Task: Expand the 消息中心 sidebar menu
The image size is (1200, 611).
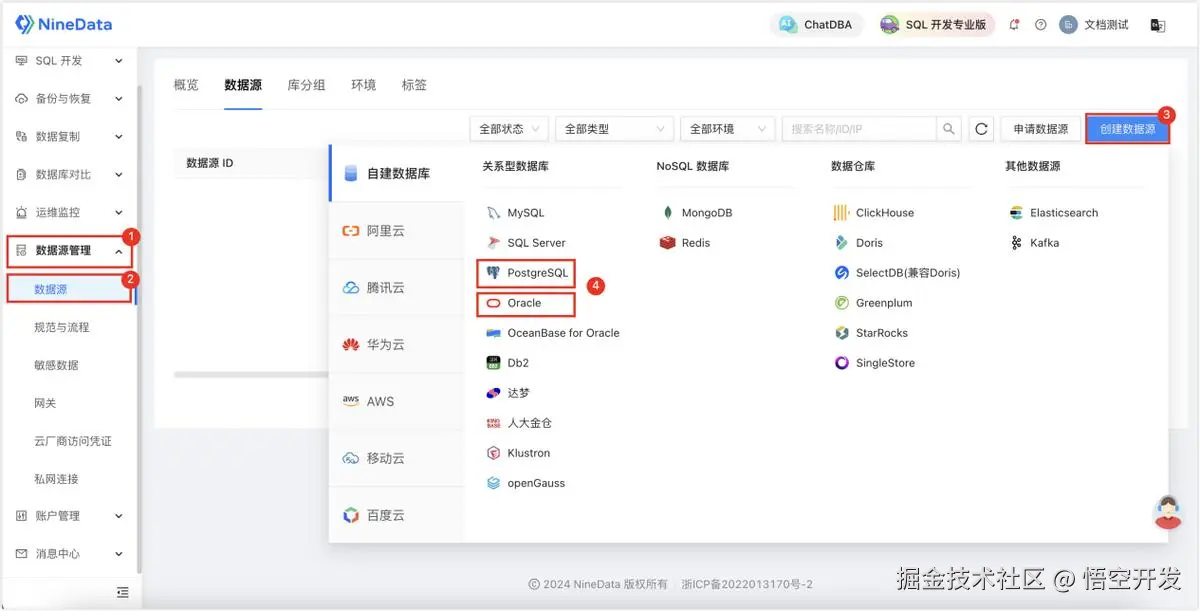Action: [69, 554]
